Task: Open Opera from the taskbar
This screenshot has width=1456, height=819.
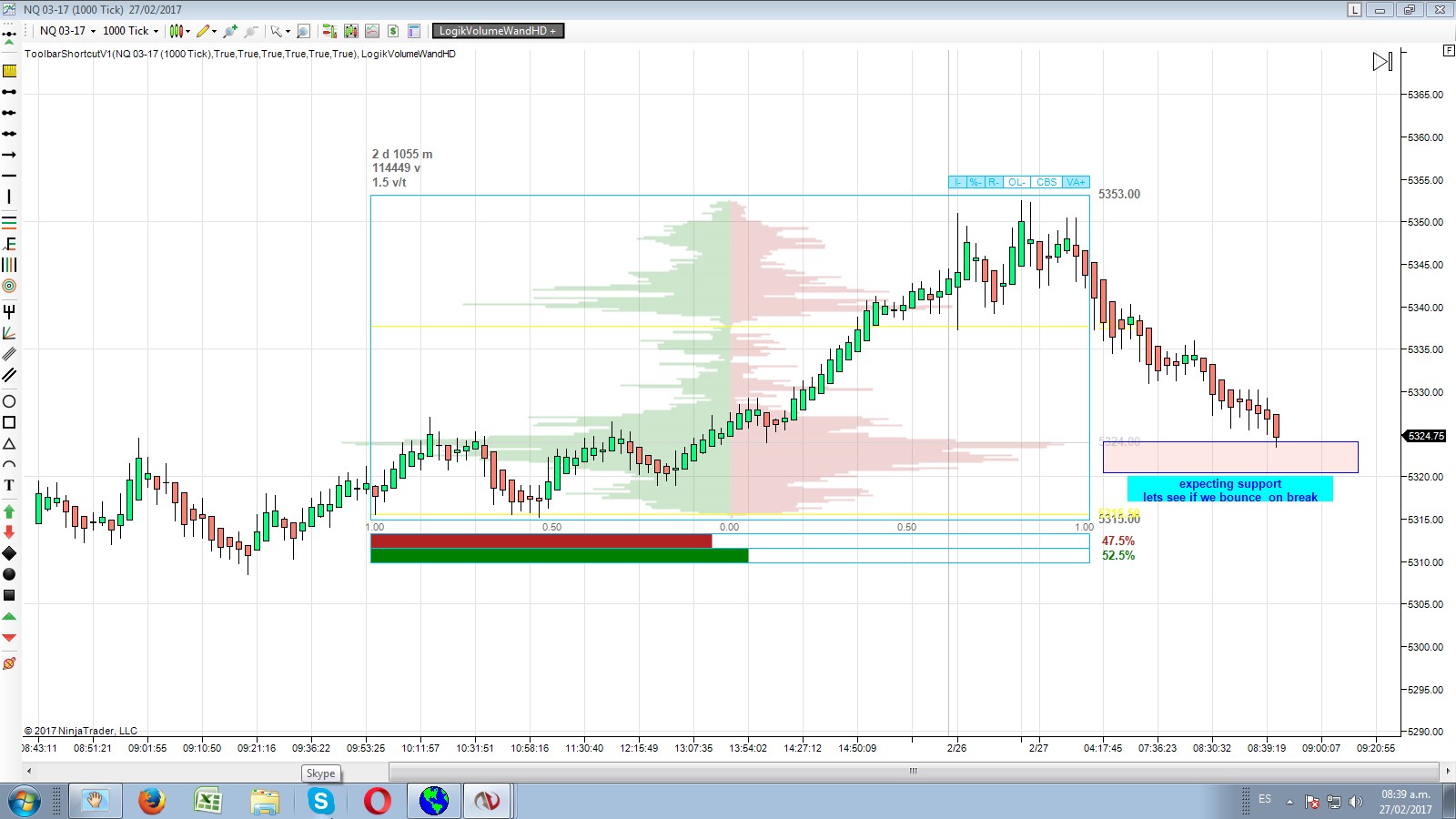Action: click(x=377, y=801)
